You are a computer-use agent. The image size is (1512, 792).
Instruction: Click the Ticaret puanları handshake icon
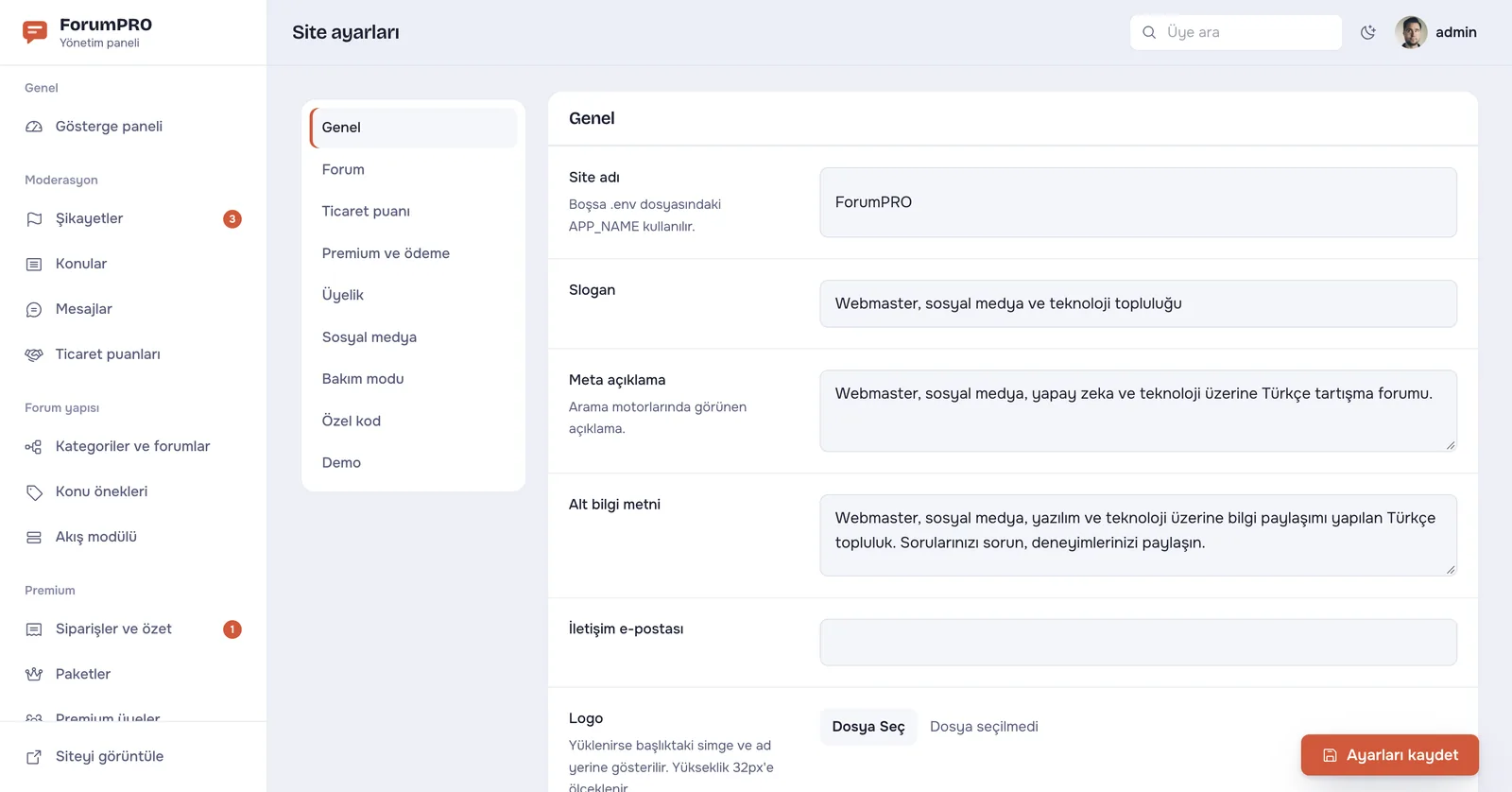[34, 355]
